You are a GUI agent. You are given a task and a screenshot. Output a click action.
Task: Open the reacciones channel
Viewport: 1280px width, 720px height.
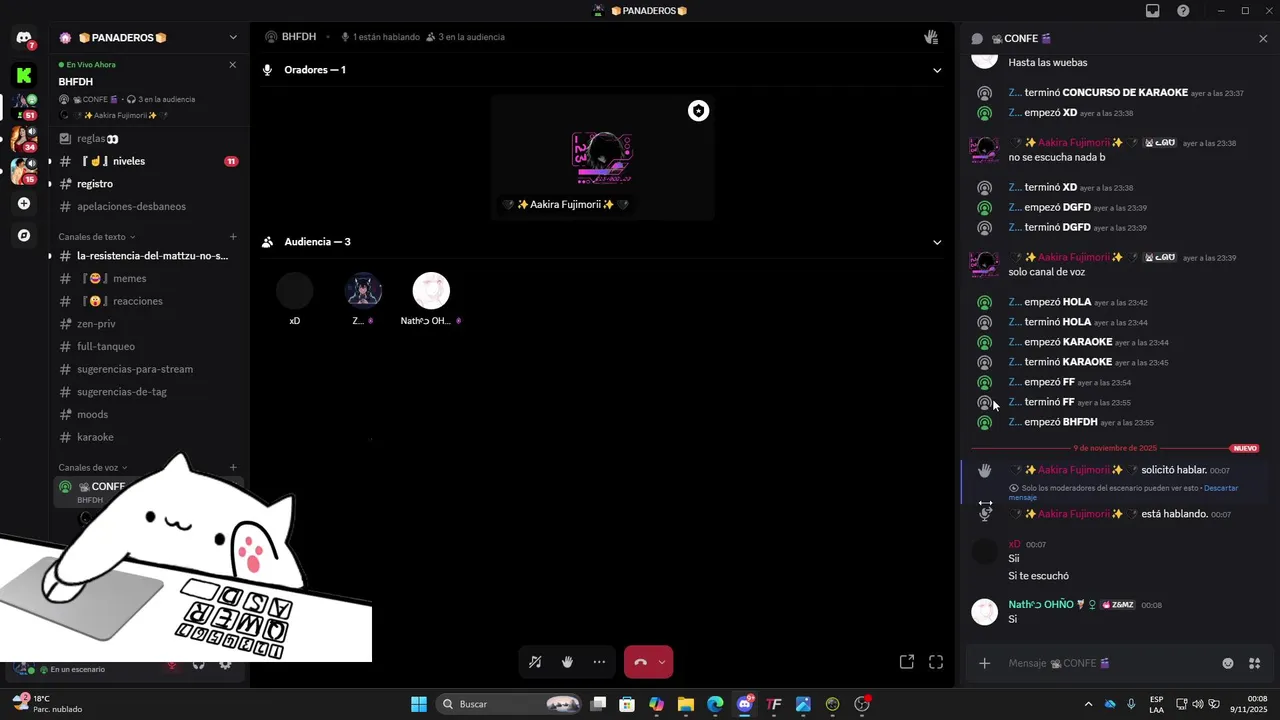148,301
